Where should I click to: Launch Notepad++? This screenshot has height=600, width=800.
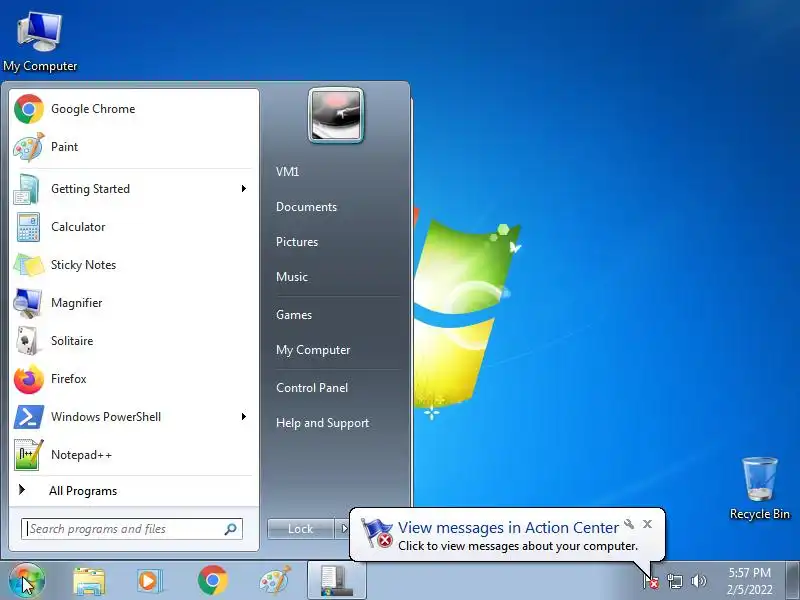[x=133, y=455]
